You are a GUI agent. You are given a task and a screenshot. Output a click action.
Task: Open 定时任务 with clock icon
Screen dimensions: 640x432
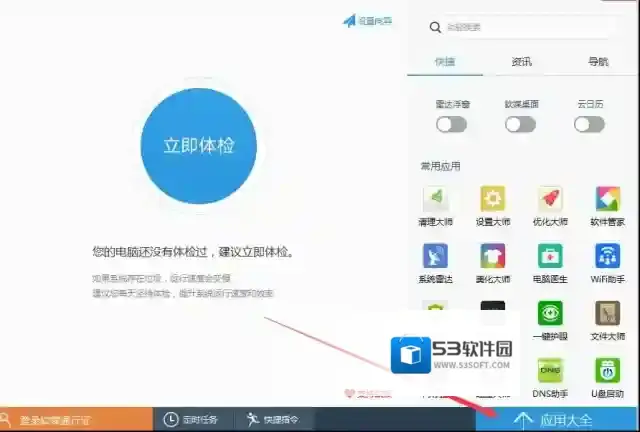coord(191,419)
